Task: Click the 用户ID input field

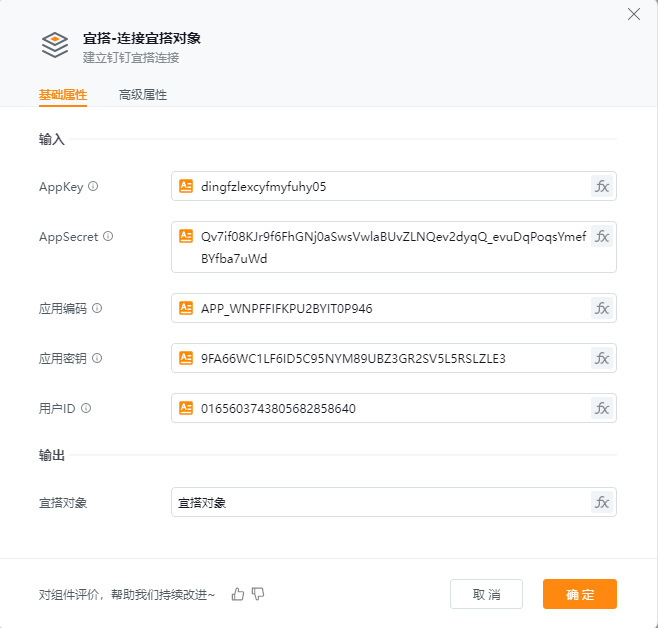Action: 394,408
